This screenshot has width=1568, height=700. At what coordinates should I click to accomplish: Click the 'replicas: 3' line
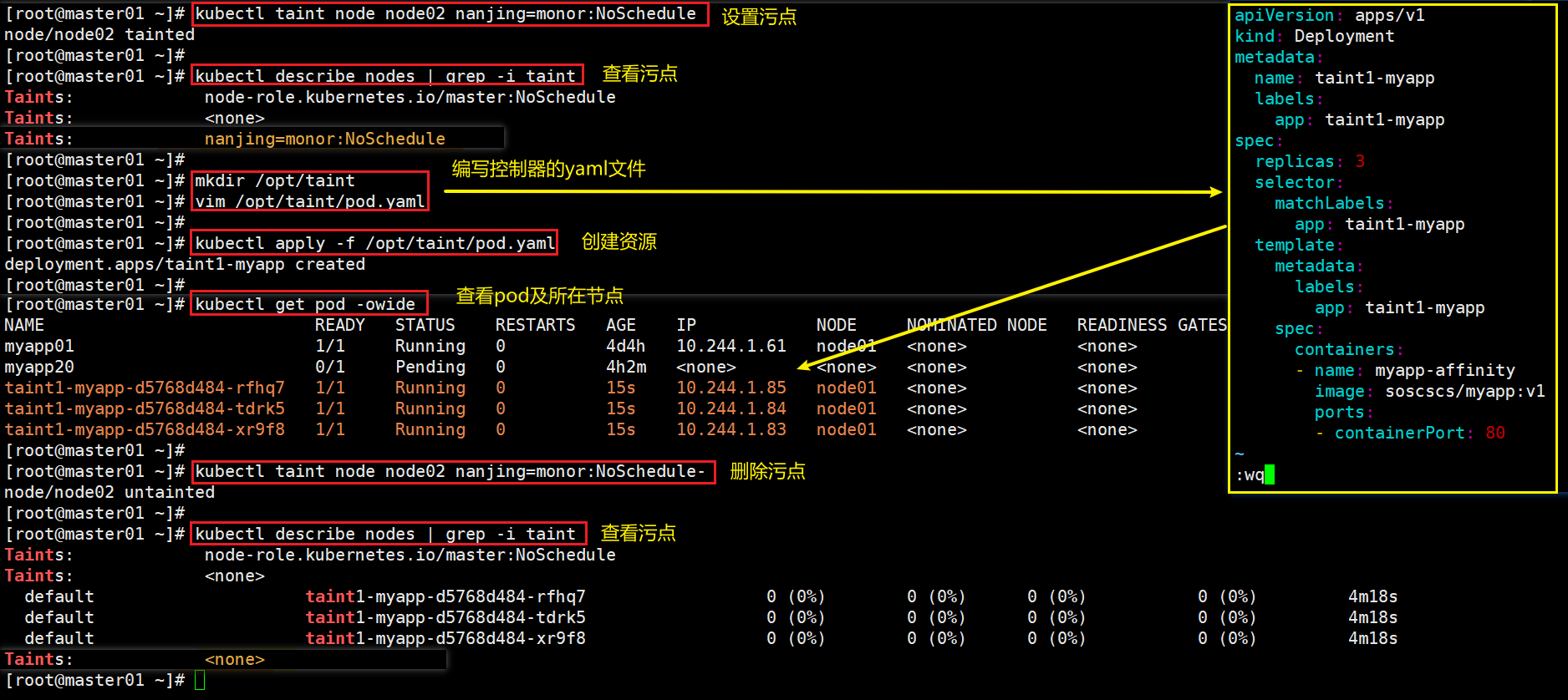1310,161
